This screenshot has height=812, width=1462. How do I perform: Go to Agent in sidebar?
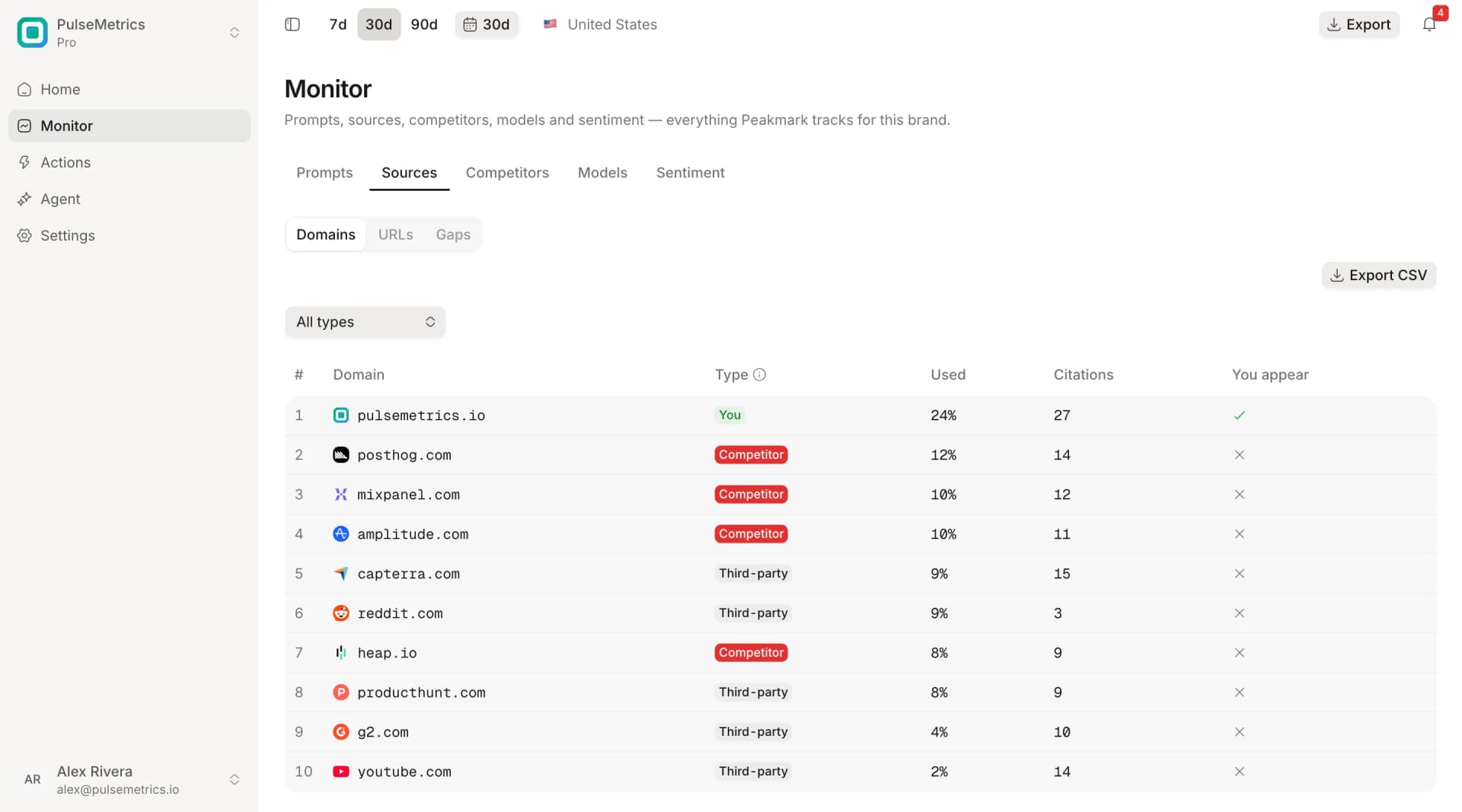[x=129, y=199]
